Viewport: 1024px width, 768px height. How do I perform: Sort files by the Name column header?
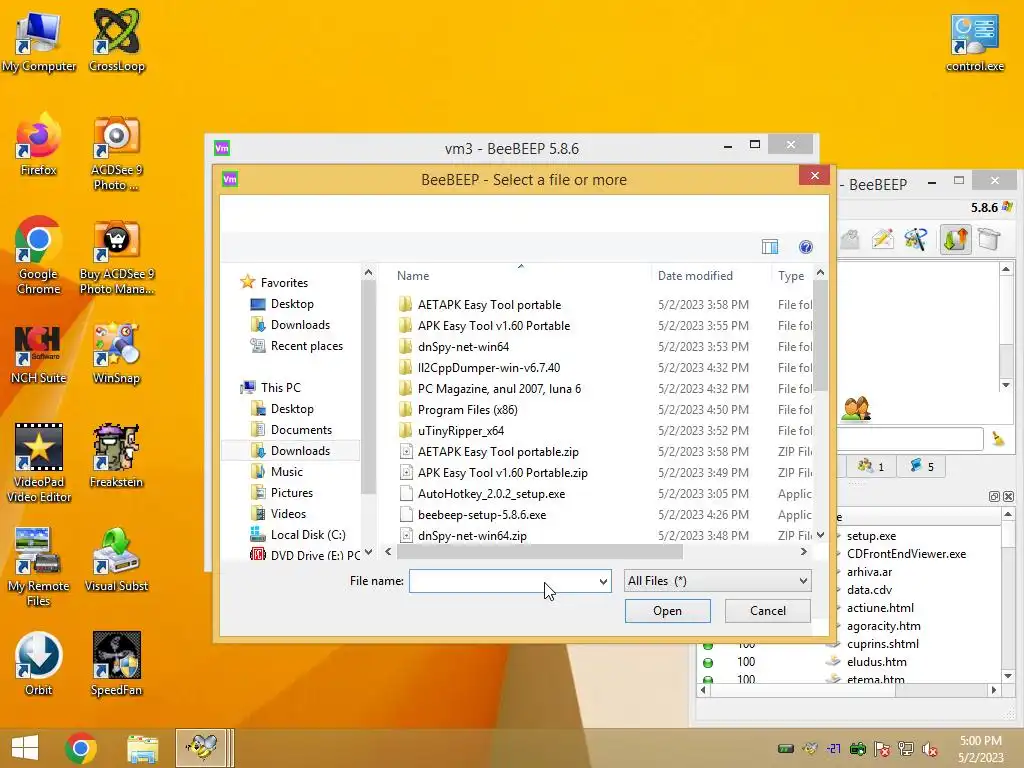413,276
